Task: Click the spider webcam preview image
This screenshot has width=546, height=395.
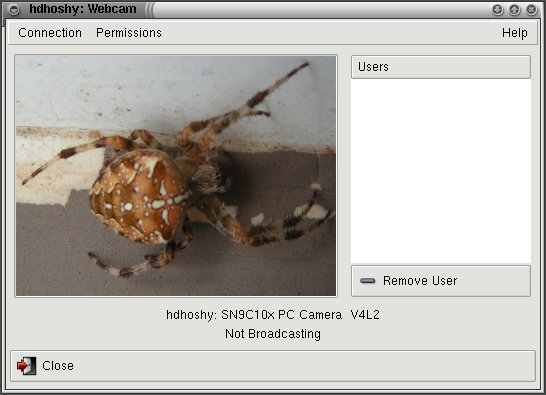Action: (x=176, y=176)
